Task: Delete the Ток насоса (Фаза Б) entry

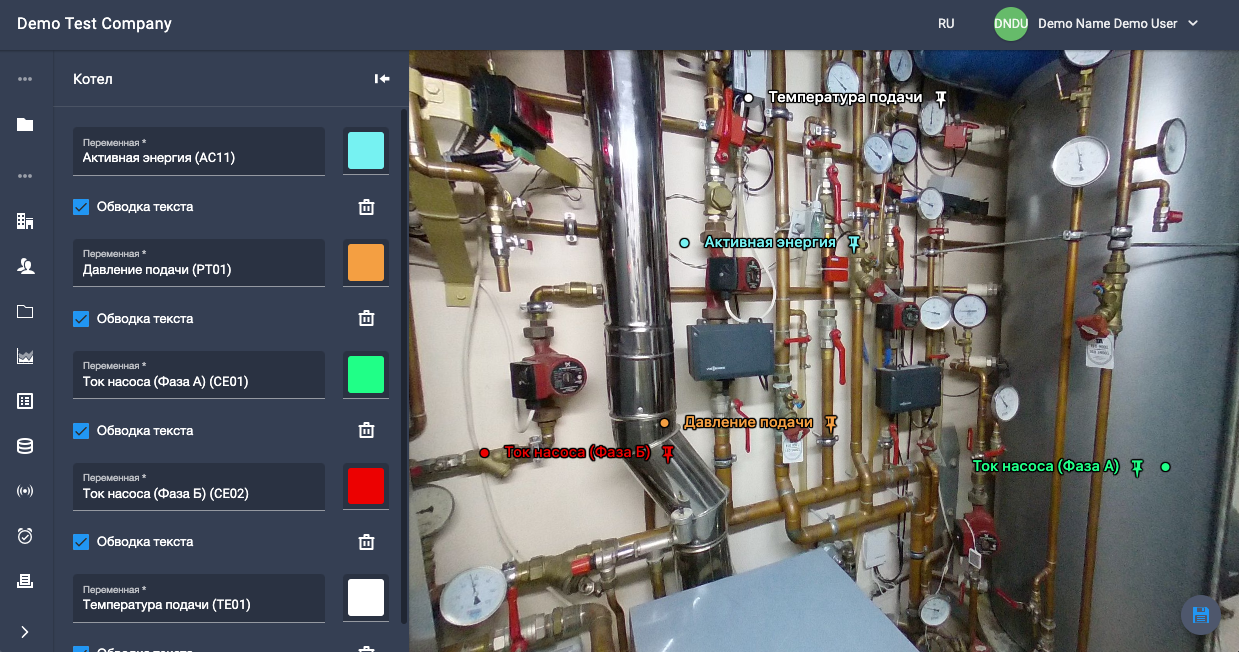Action: pyautogui.click(x=367, y=542)
